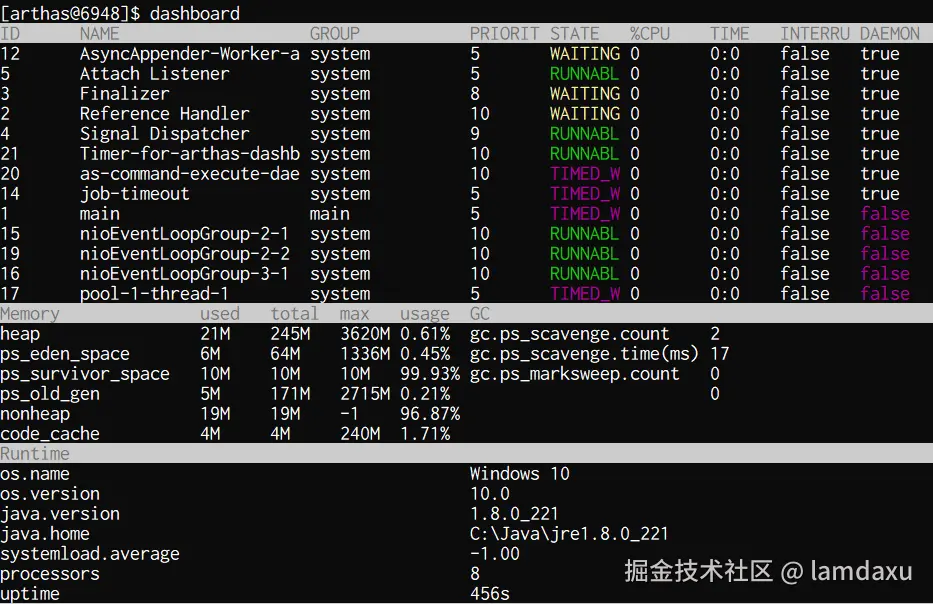Image resolution: width=933 pixels, height=604 pixels.
Task: Click the 'Windows 10' os value
Action: pos(519,474)
